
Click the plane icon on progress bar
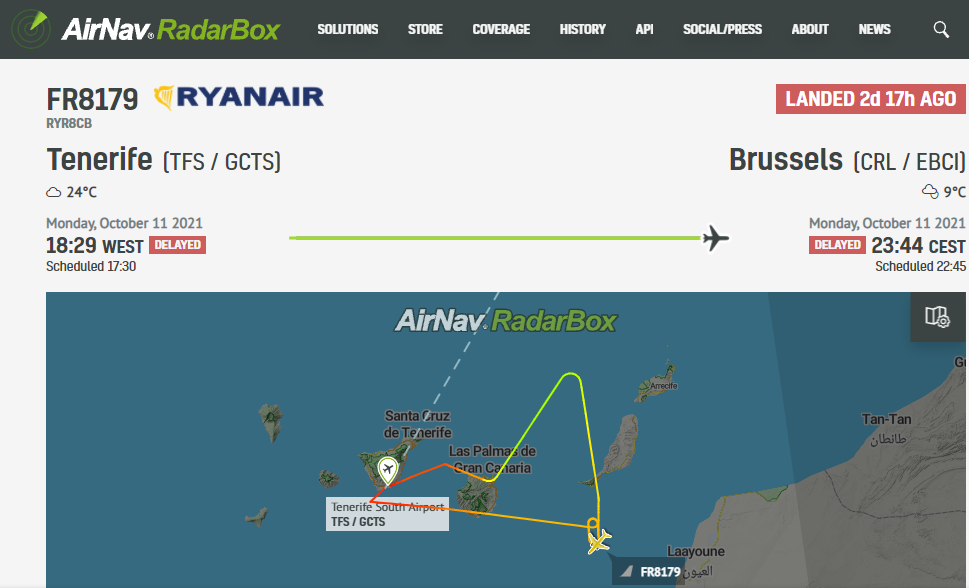[x=715, y=238]
